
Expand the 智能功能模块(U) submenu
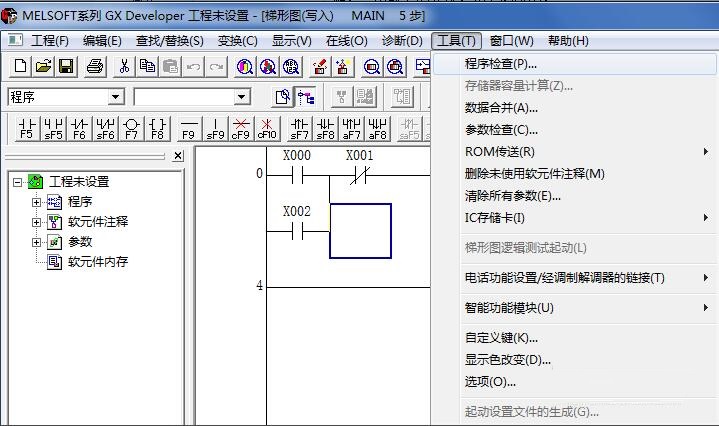575,308
